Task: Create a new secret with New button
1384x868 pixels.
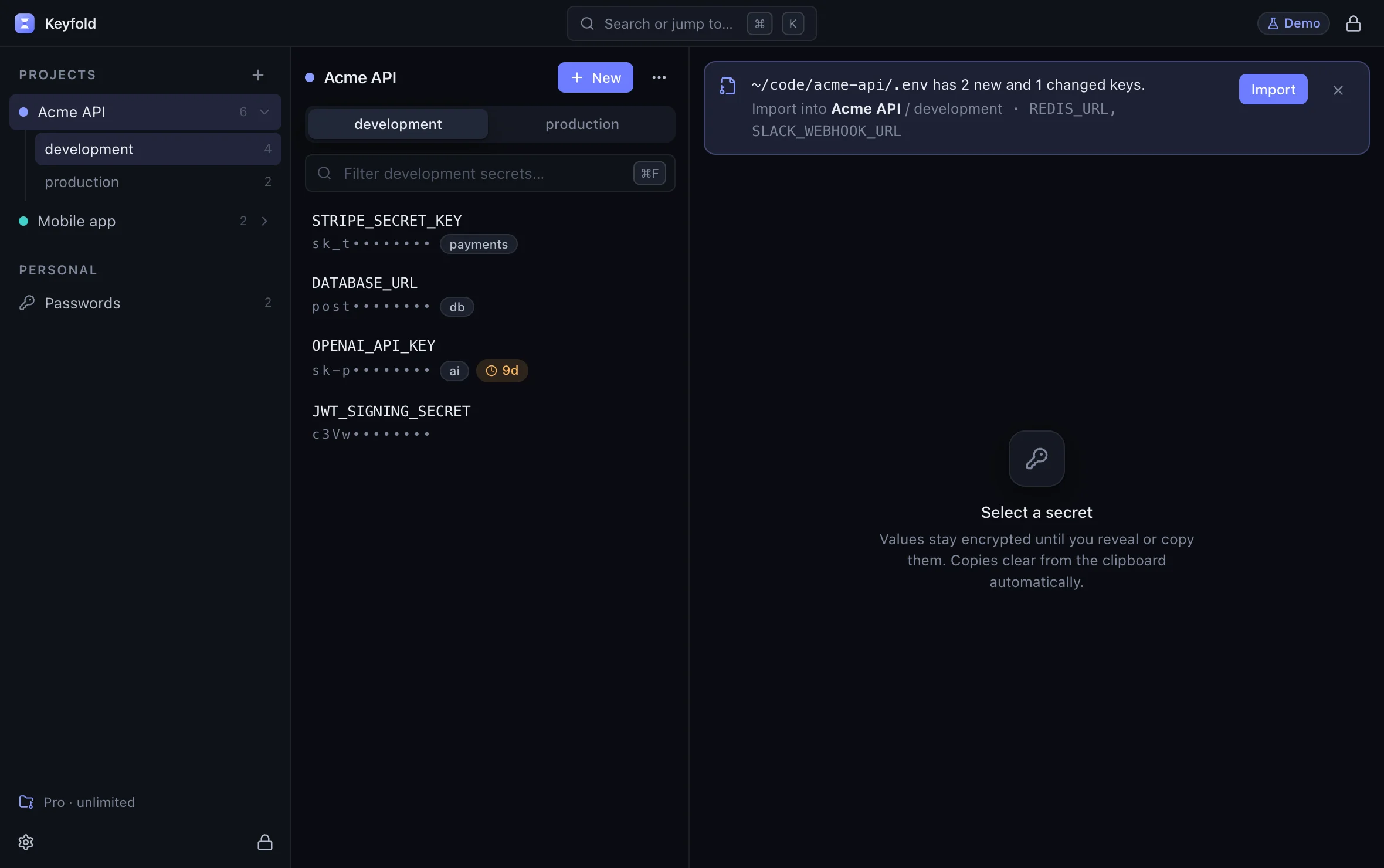Action: pyautogui.click(x=595, y=77)
